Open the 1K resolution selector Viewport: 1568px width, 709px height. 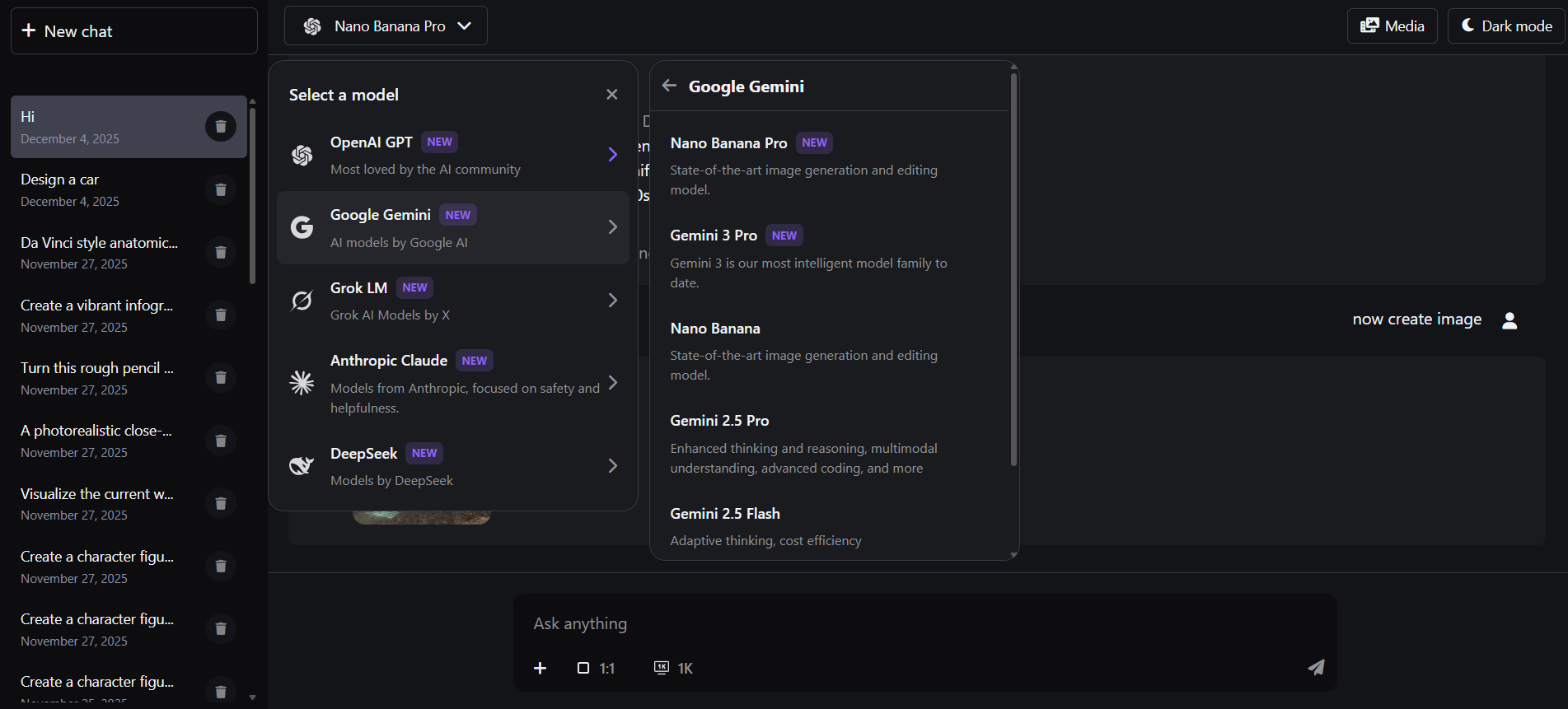click(674, 668)
